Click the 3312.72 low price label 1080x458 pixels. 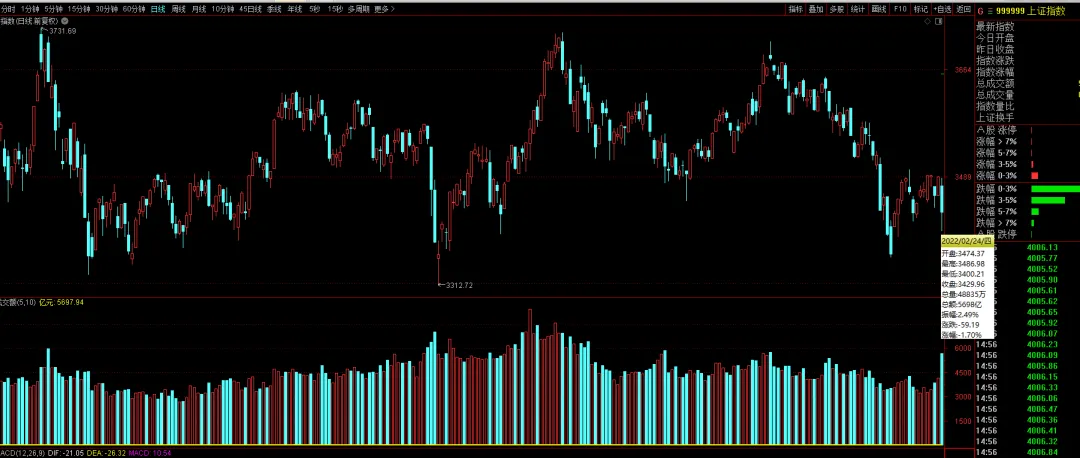(459, 284)
